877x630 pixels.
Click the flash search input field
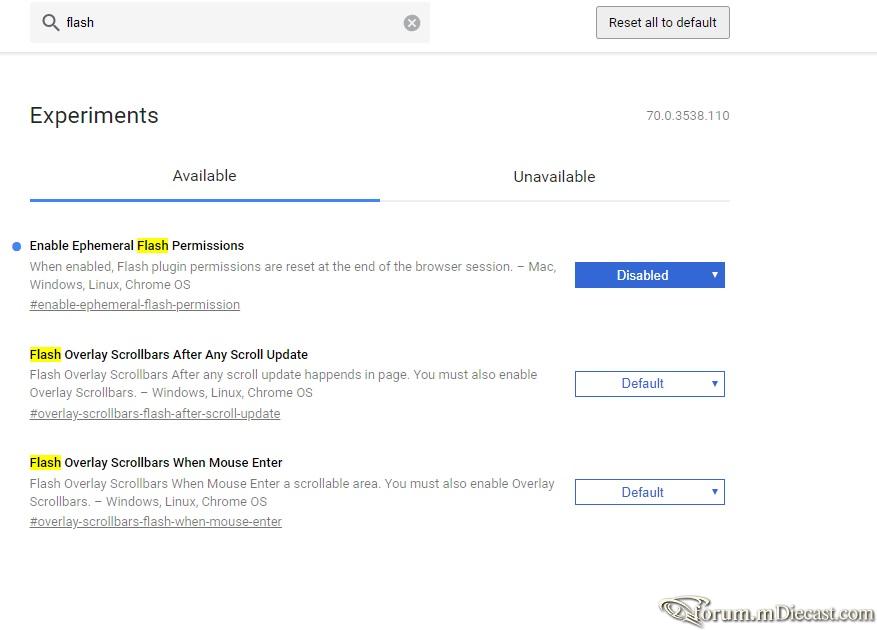(x=230, y=22)
